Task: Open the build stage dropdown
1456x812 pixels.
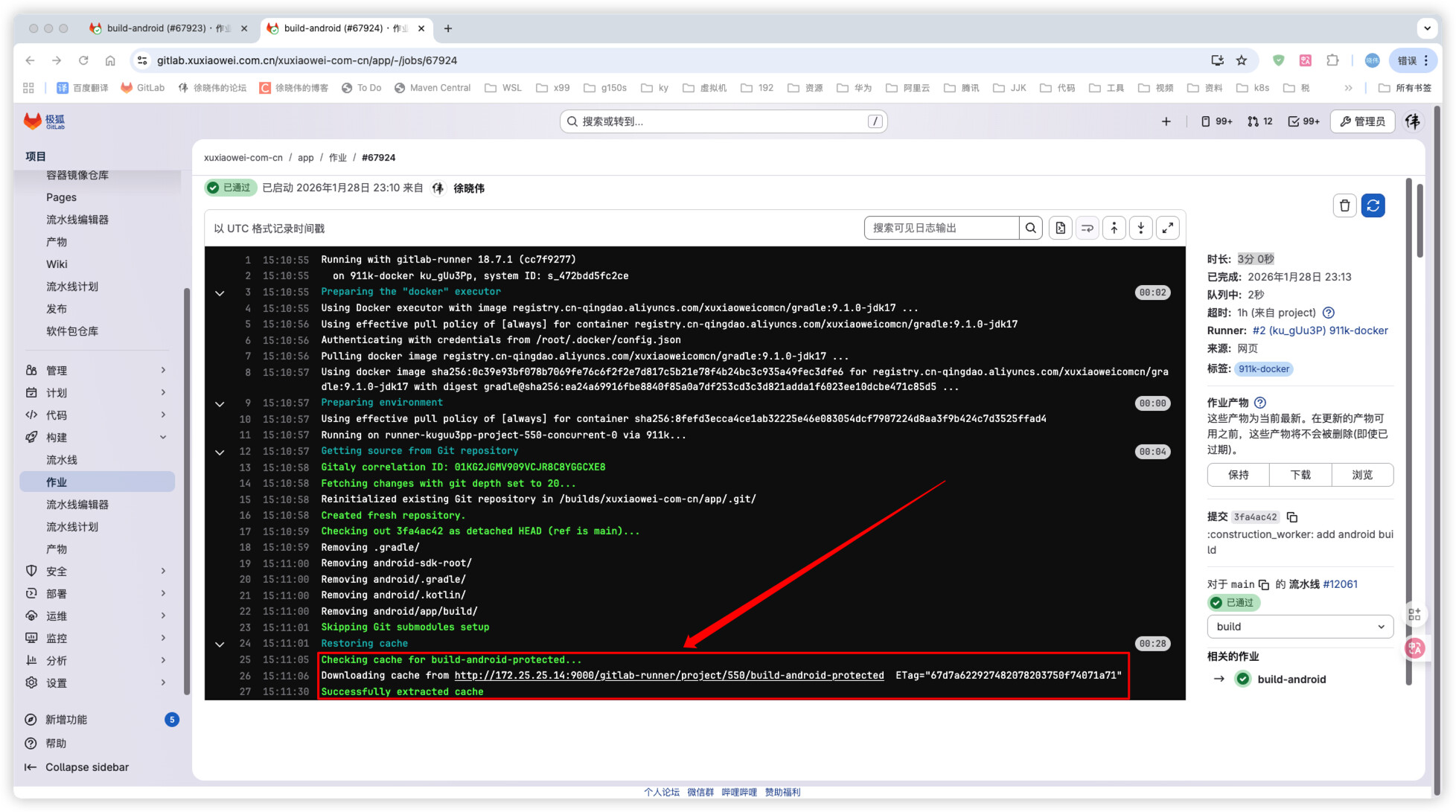Action: click(1300, 627)
